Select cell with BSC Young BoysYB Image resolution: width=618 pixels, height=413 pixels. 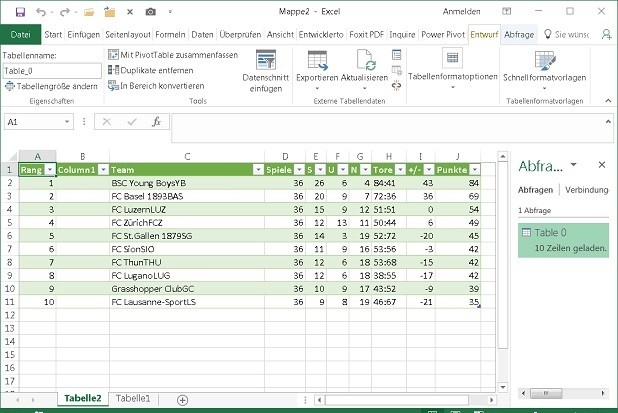pyautogui.click(x=187, y=183)
